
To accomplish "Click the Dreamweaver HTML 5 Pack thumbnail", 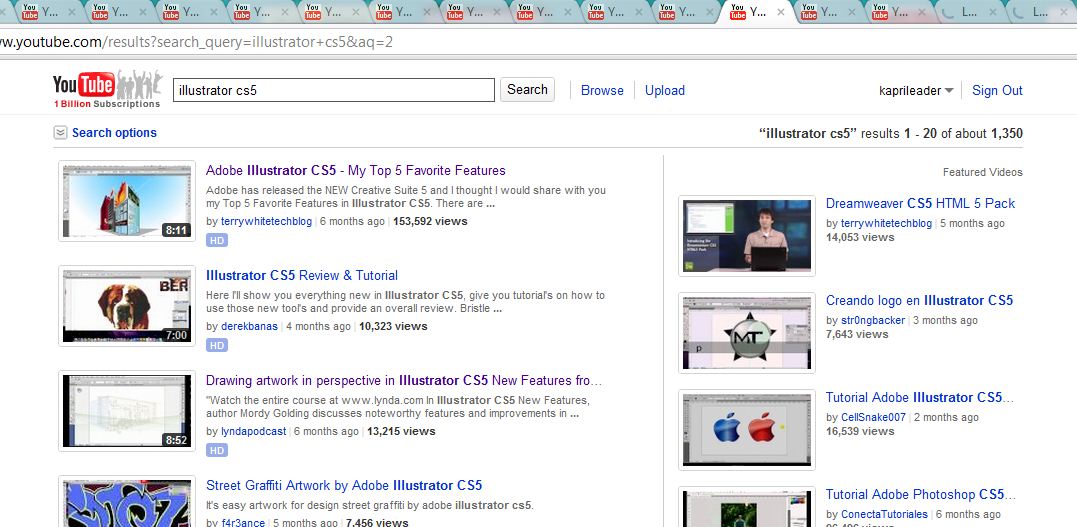I will tap(747, 236).
